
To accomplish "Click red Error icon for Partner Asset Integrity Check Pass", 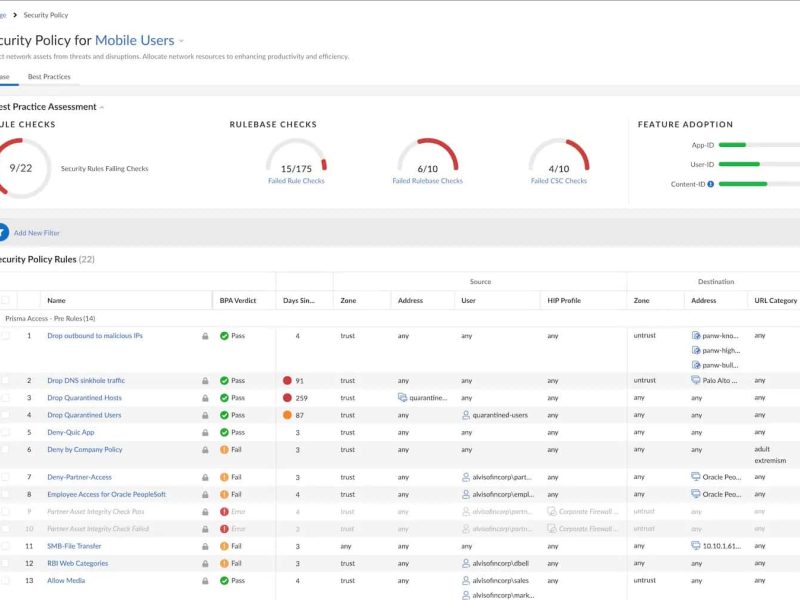I will (x=224, y=512).
